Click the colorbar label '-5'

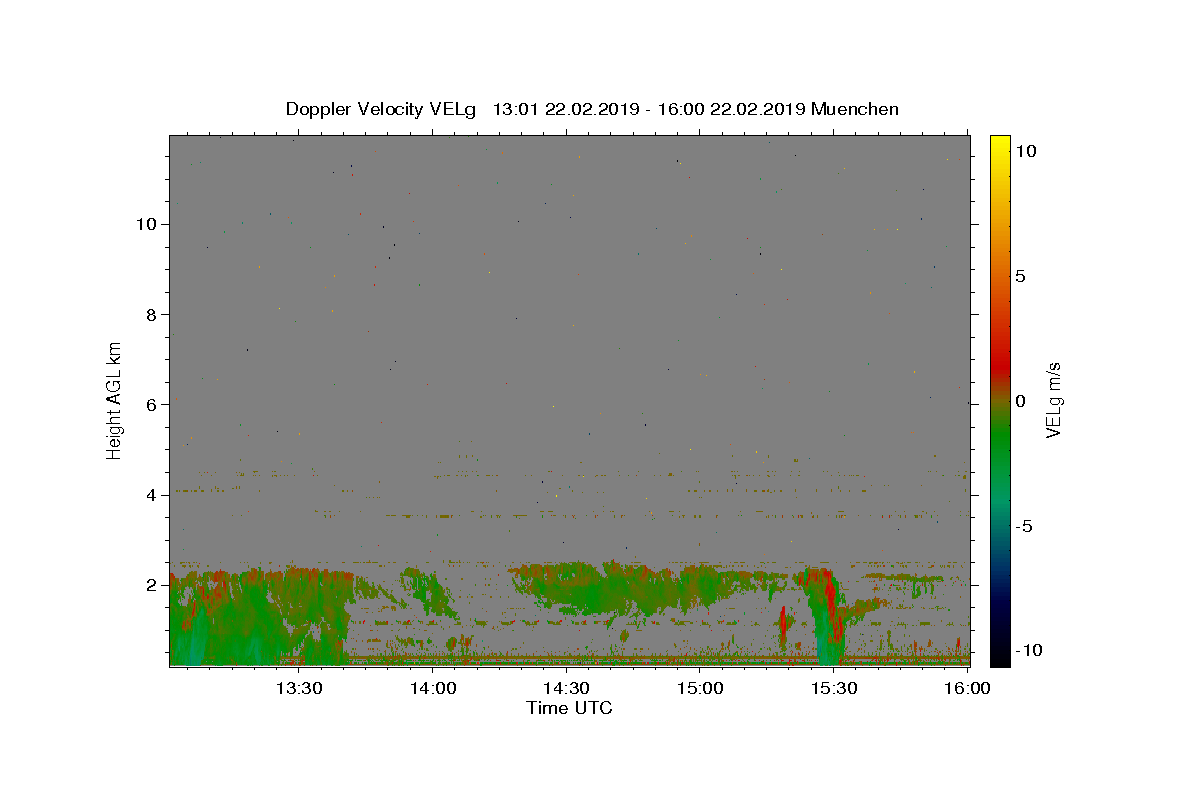pos(1023,526)
